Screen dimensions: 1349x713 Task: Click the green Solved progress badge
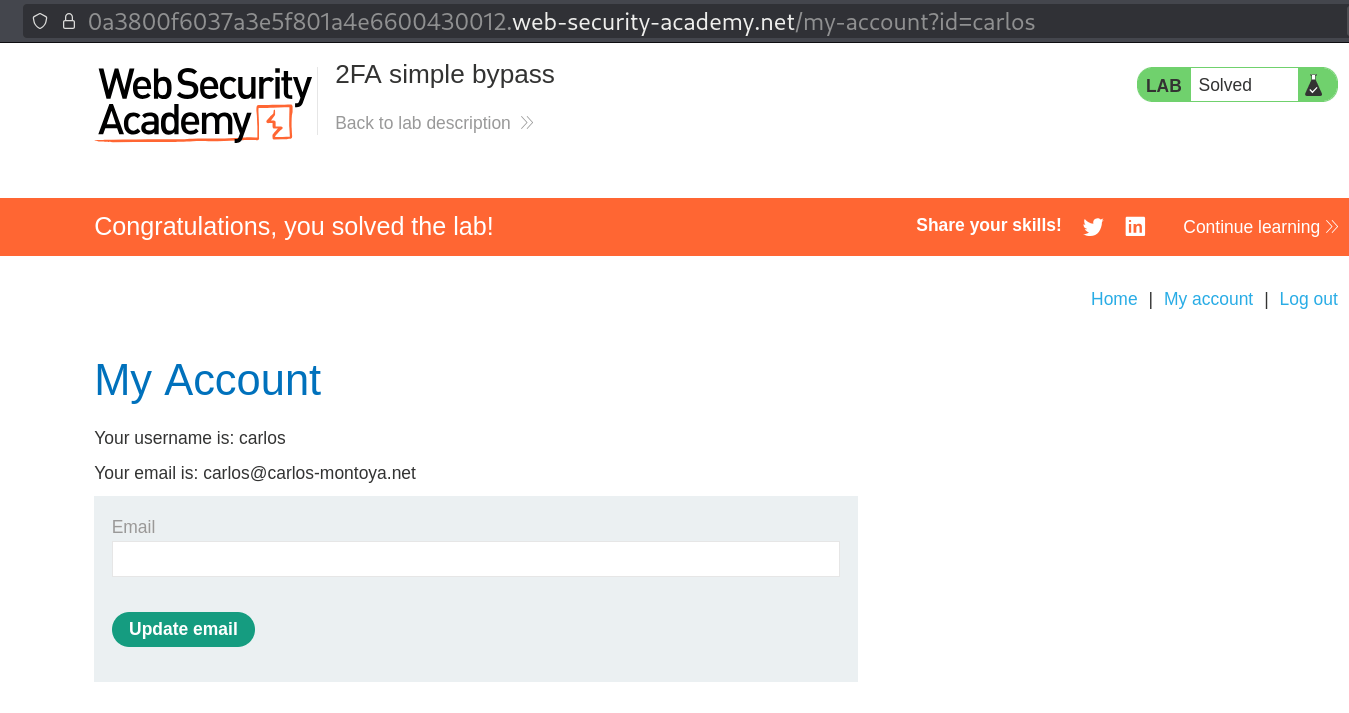pyautogui.click(x=1237, y=84)
